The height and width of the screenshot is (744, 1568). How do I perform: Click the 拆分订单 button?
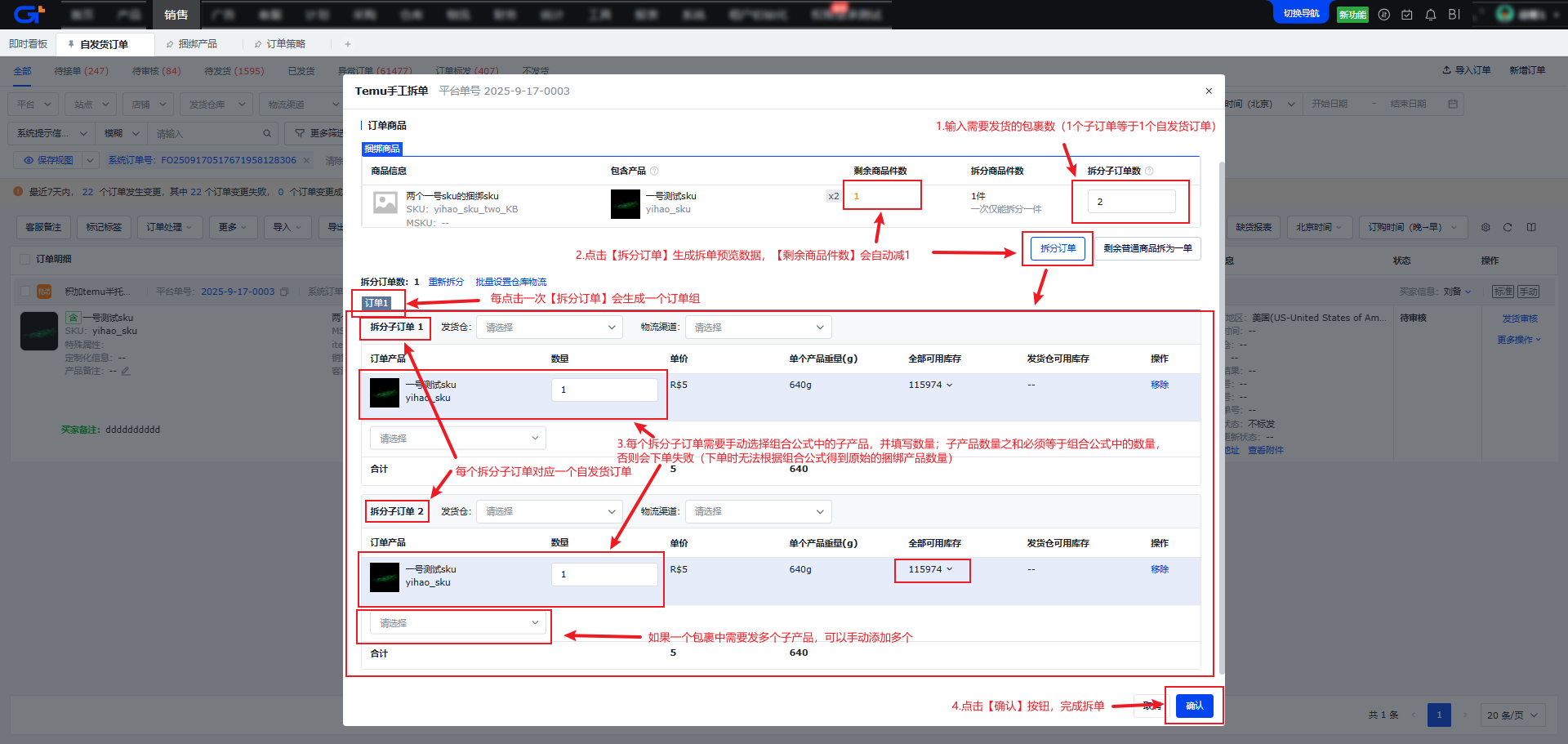pyautogui.click(x=1058, y=248)
